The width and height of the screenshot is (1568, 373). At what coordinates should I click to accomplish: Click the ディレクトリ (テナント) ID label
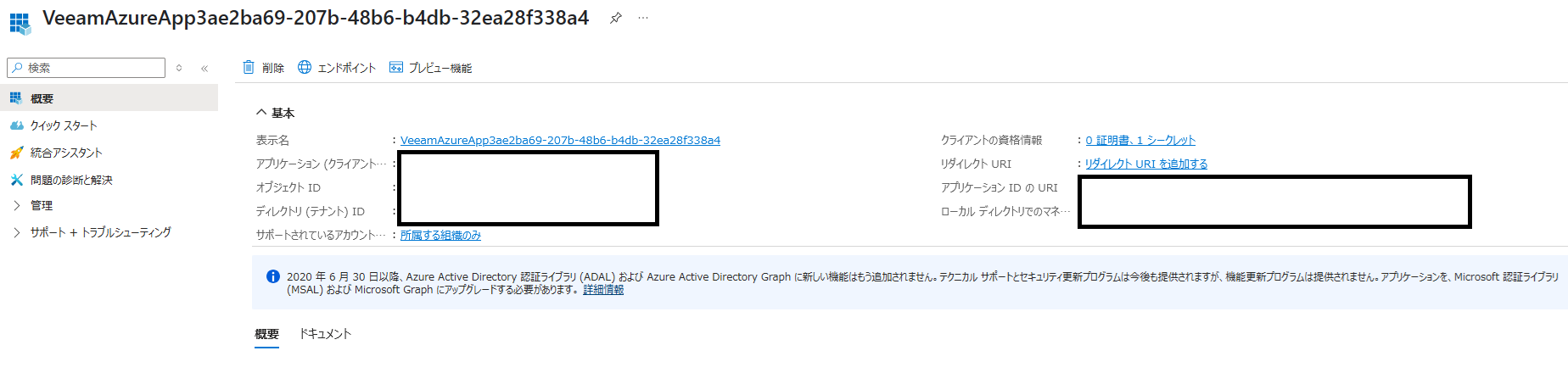(x=311, y=211)
